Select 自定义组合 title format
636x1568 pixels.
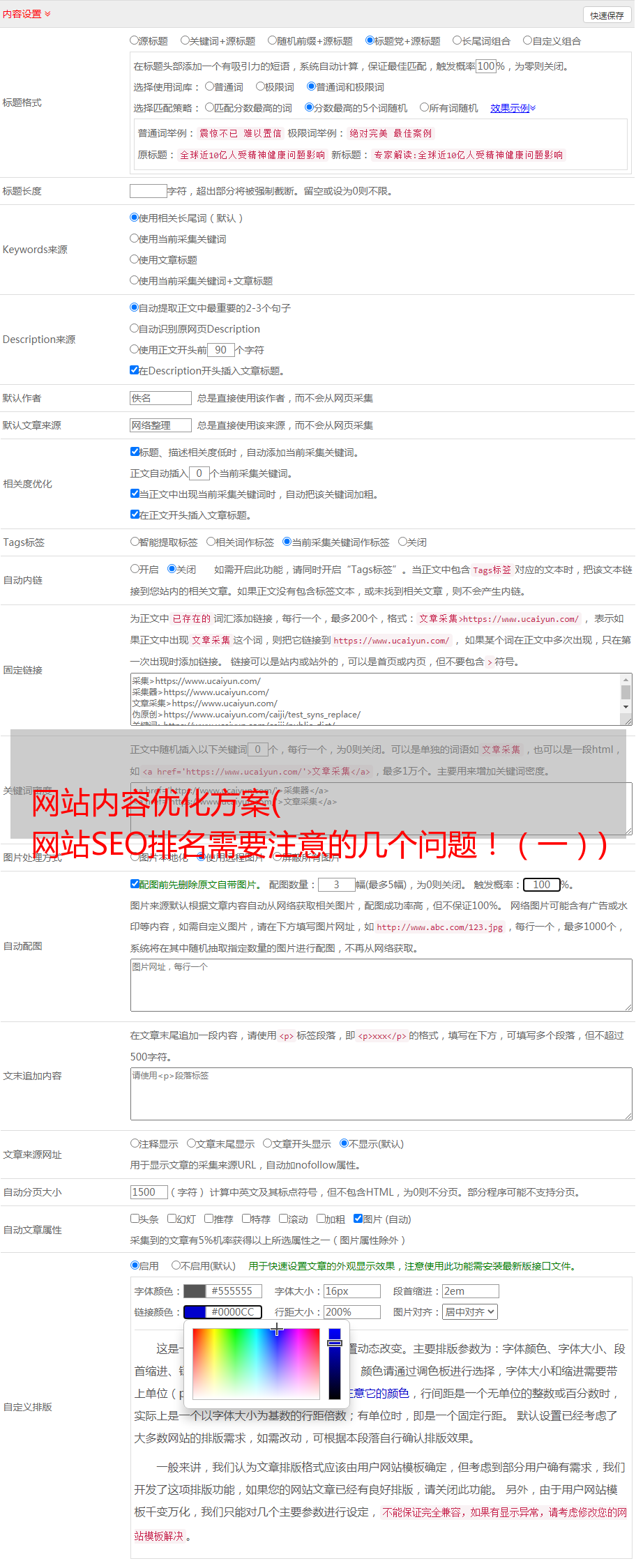tap(528, 40)
